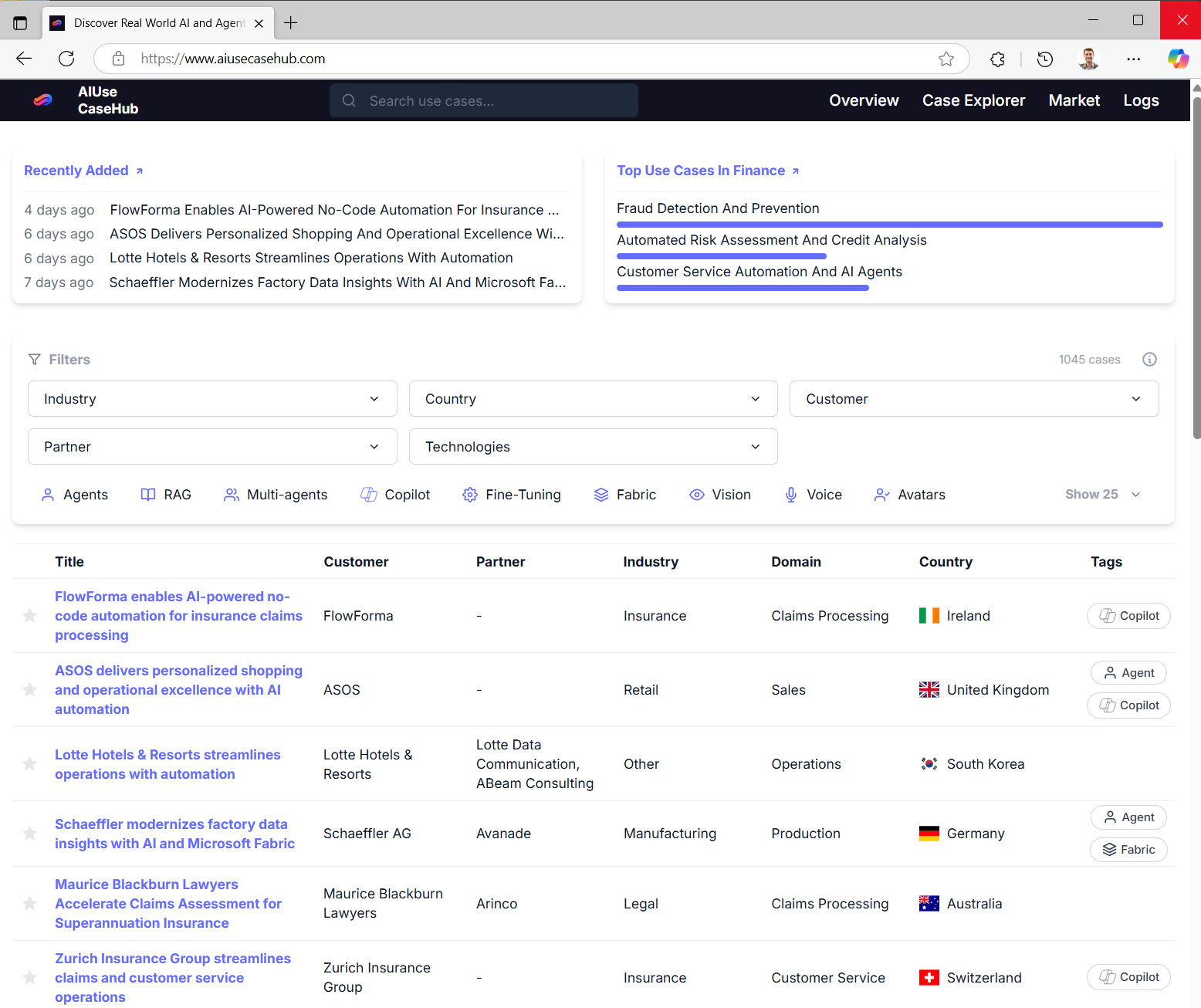Click the page vertical scrollbar
1201x1008 pixels.
click(x=1196, y=267)
